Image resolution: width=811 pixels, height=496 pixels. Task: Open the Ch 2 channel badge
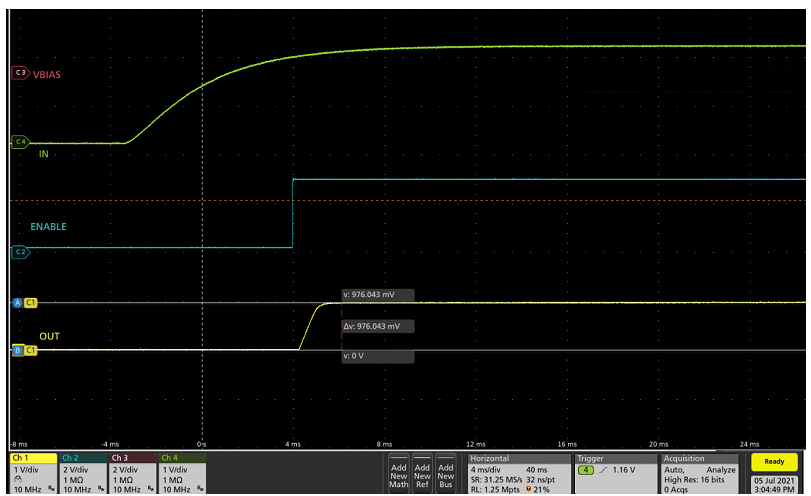[x=83, y=473]
